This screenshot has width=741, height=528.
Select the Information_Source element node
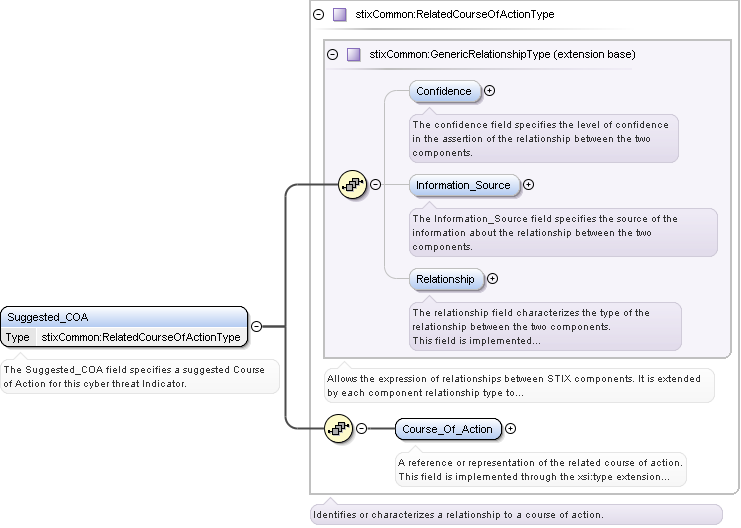463,184
